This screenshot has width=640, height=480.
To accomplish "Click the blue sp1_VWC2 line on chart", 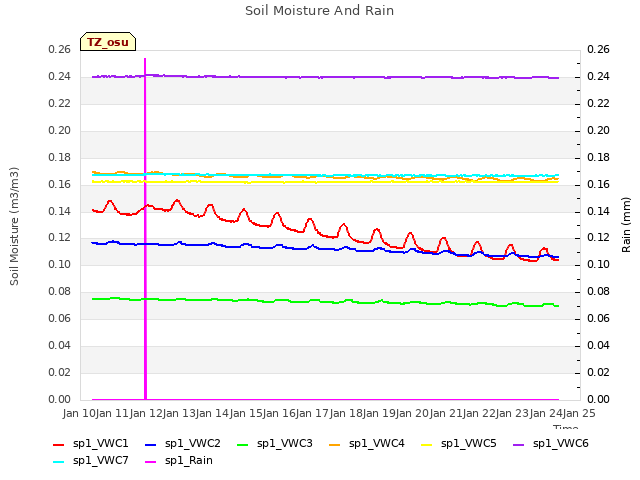I will pyautogui.click(x=327, y=249).
